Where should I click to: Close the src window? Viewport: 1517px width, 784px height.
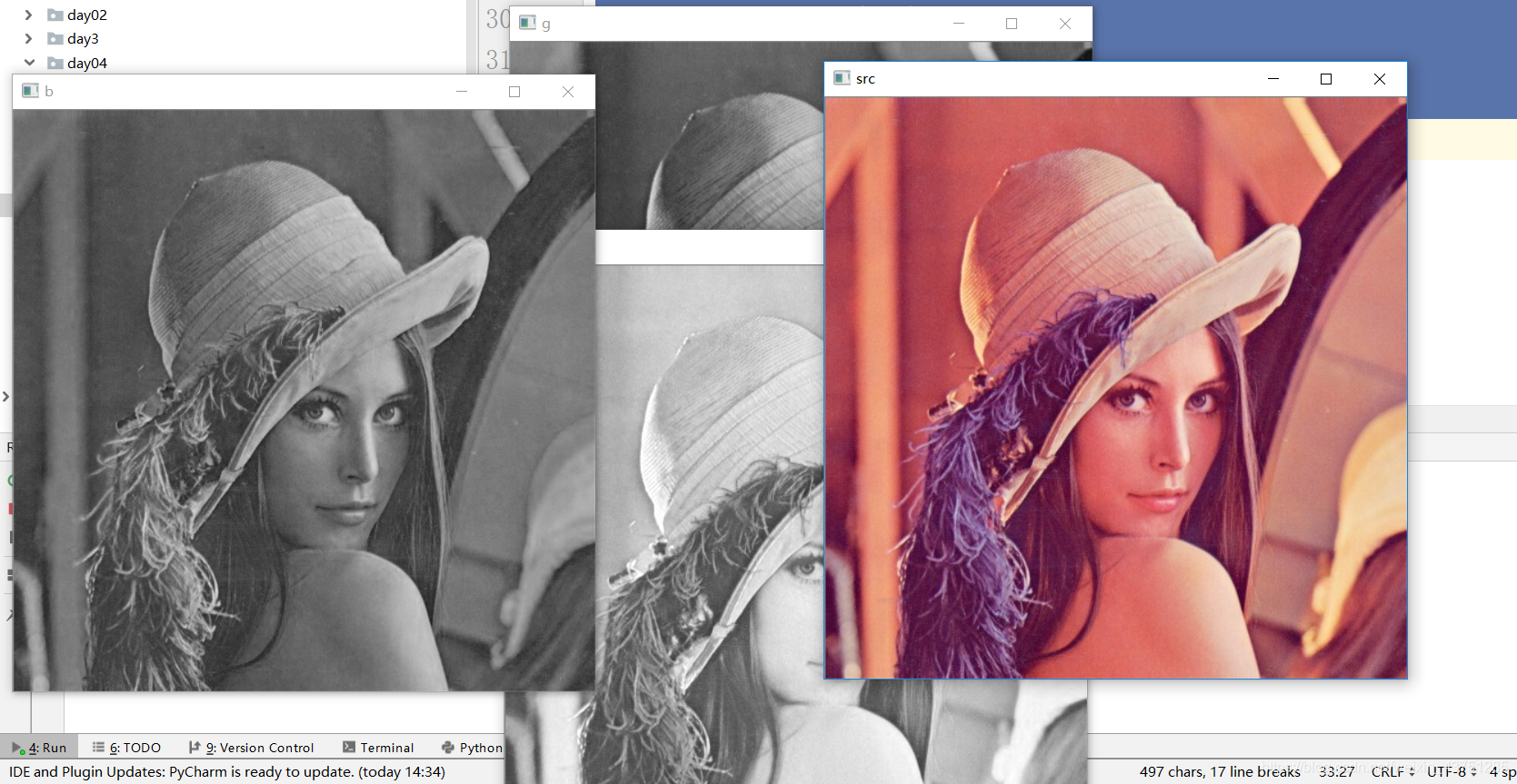click(1380, 79)
